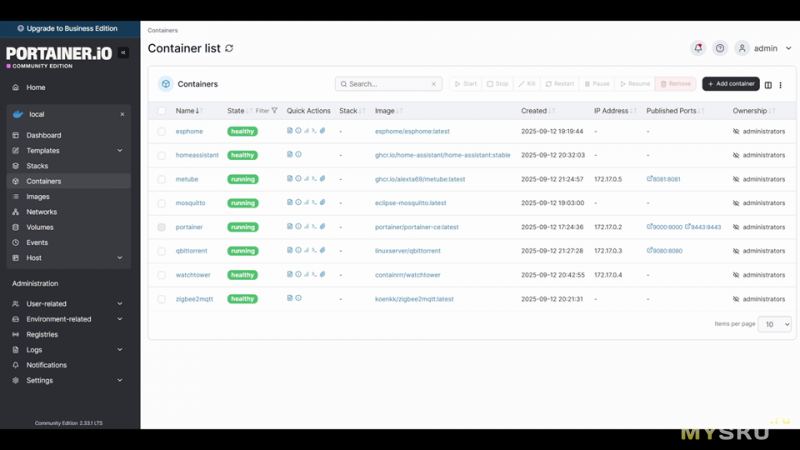Open table column visibility settings
Viewport: 800px width, 450px height.
point(768,85)
